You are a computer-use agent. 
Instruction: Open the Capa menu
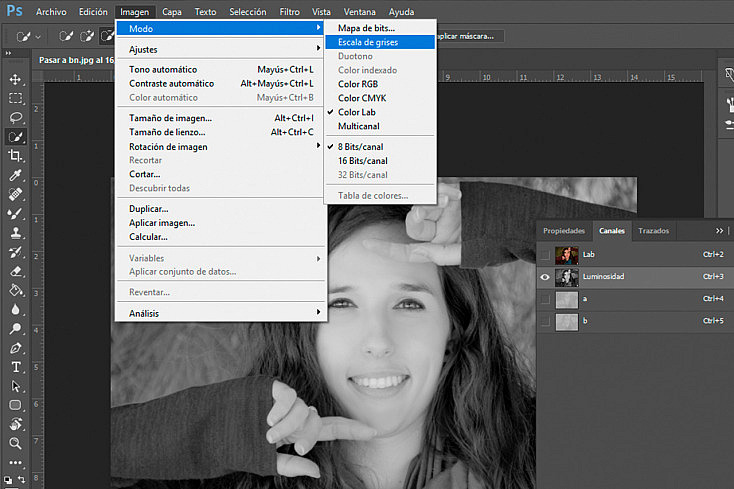click(172, 12)
